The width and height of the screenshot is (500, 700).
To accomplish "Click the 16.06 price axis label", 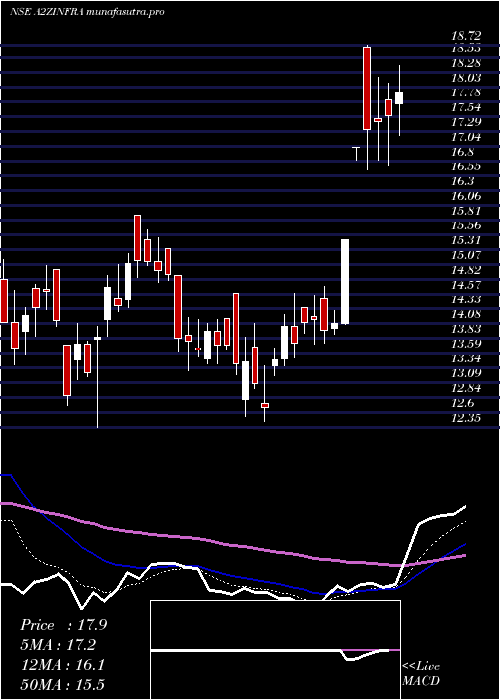I will (466, 196).
